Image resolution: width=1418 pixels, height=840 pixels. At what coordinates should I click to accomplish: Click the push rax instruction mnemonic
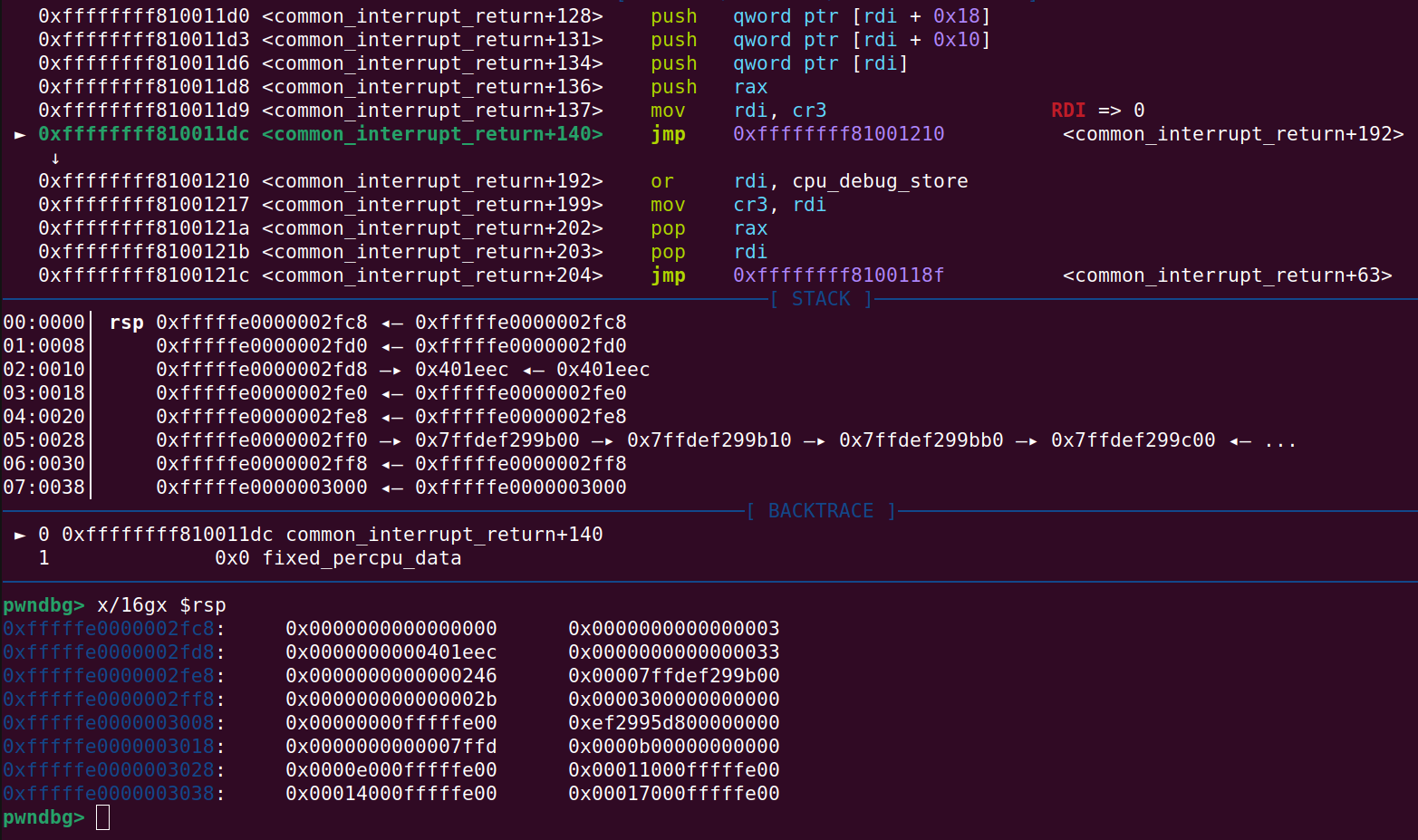[673, 87]
